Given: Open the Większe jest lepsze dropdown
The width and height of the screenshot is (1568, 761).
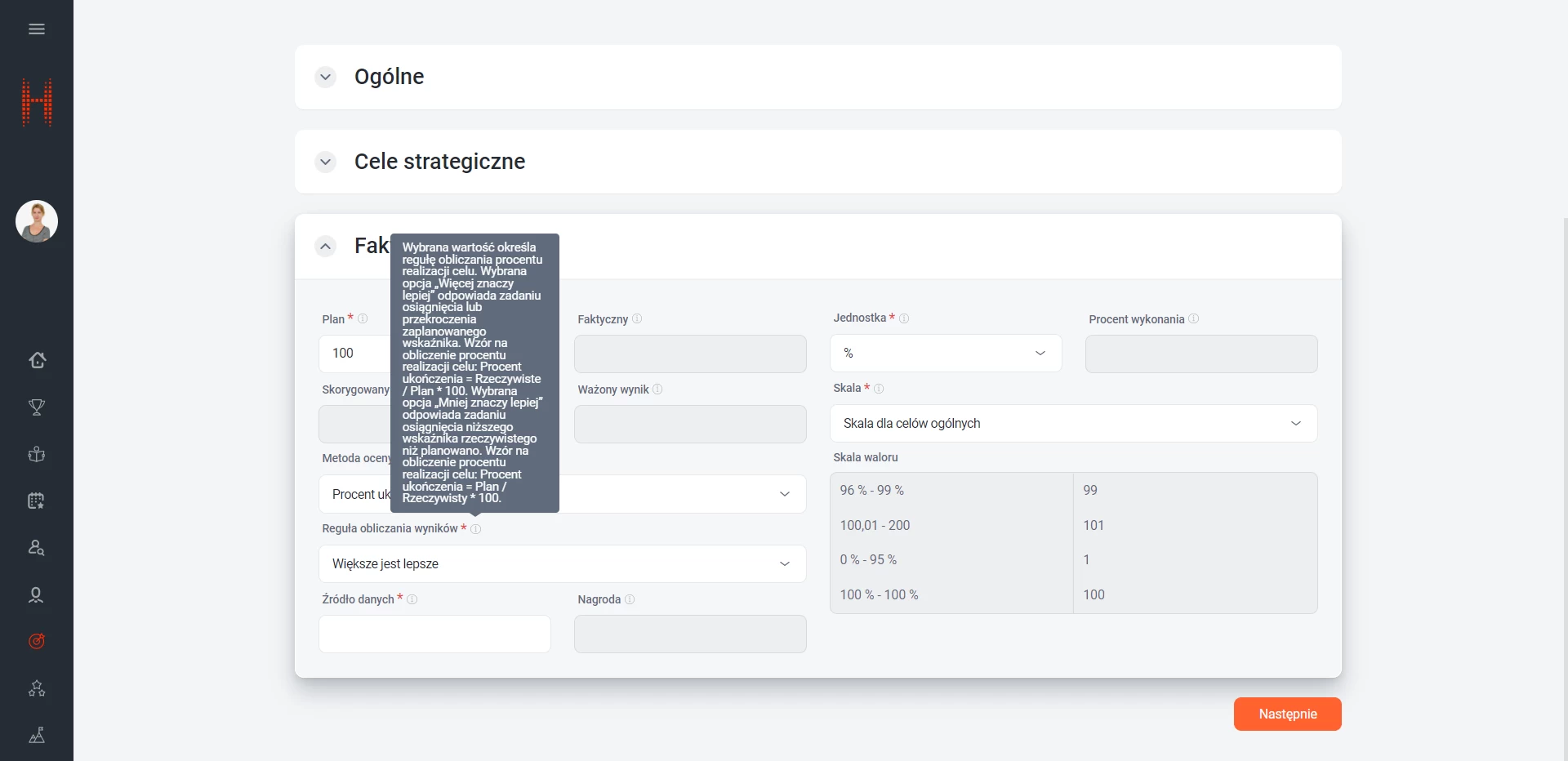Looking at the screenshot, I should [x=562, y=564].
